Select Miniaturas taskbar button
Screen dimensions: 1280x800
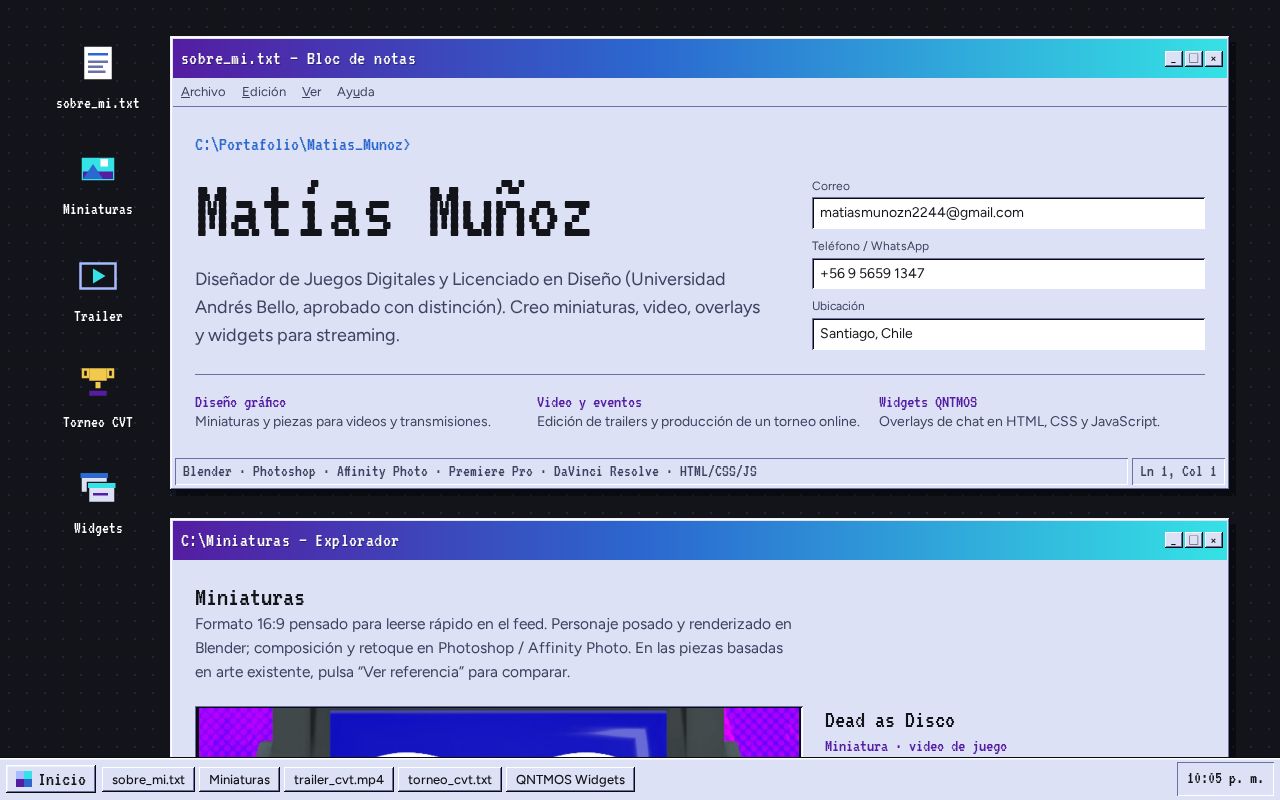point(240,779)
